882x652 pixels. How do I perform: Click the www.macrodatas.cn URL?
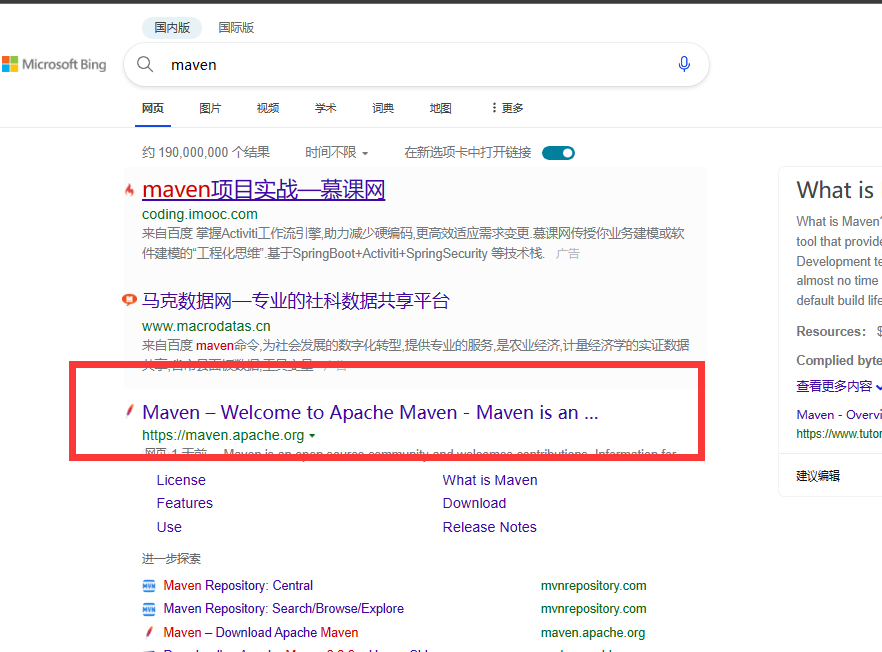[x=206, y=326]
